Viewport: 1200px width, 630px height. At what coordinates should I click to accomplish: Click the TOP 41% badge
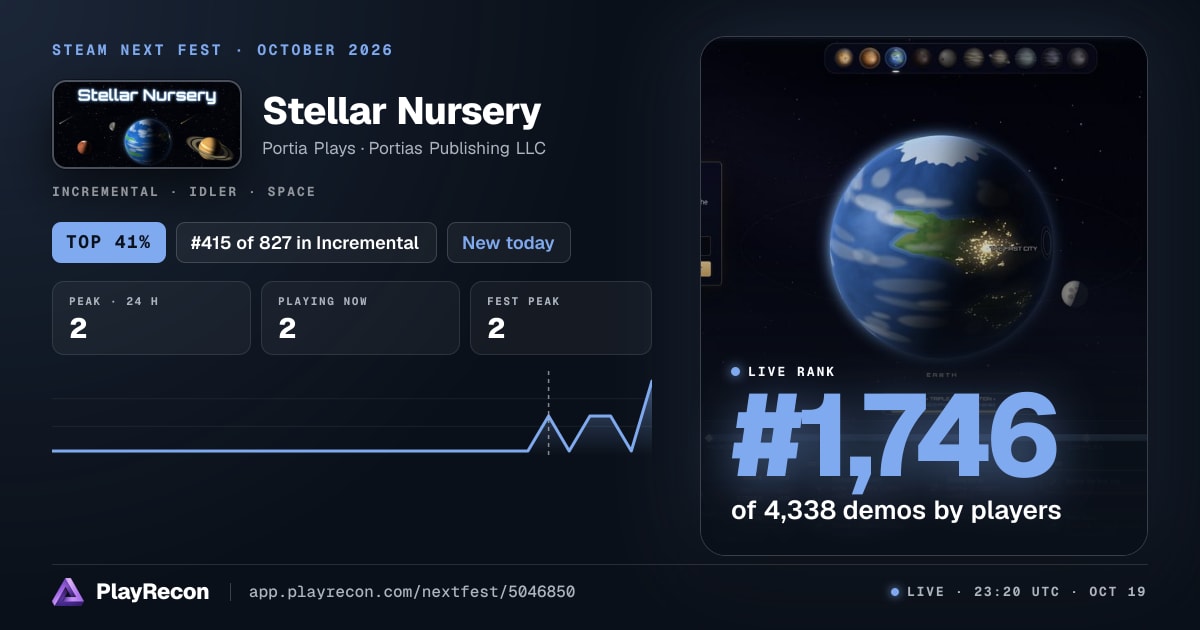click(109, 242)
